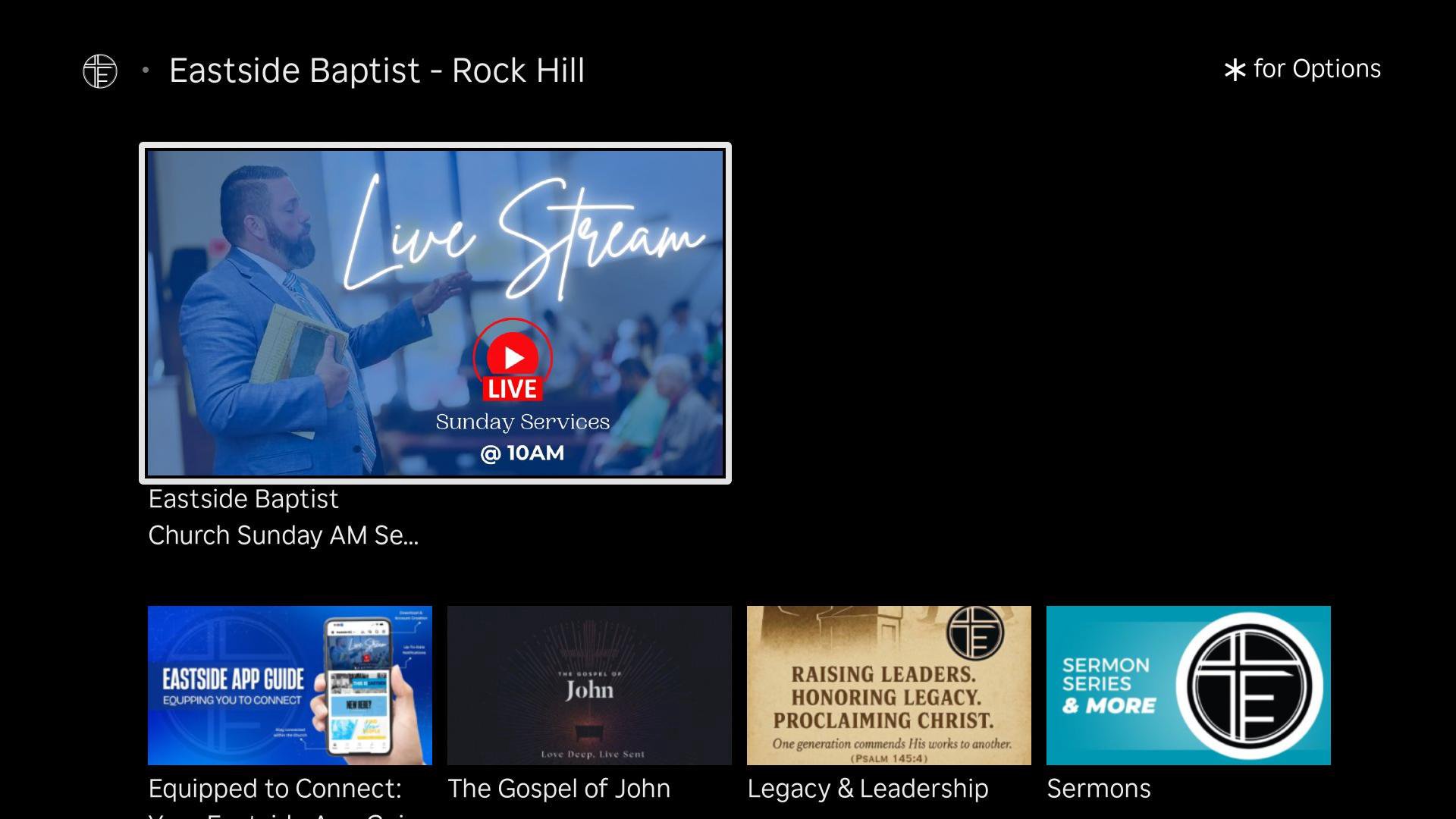The image size is (1456, 819).
Task: Click the asterisk Options icon
Action: click(1235, 71)
